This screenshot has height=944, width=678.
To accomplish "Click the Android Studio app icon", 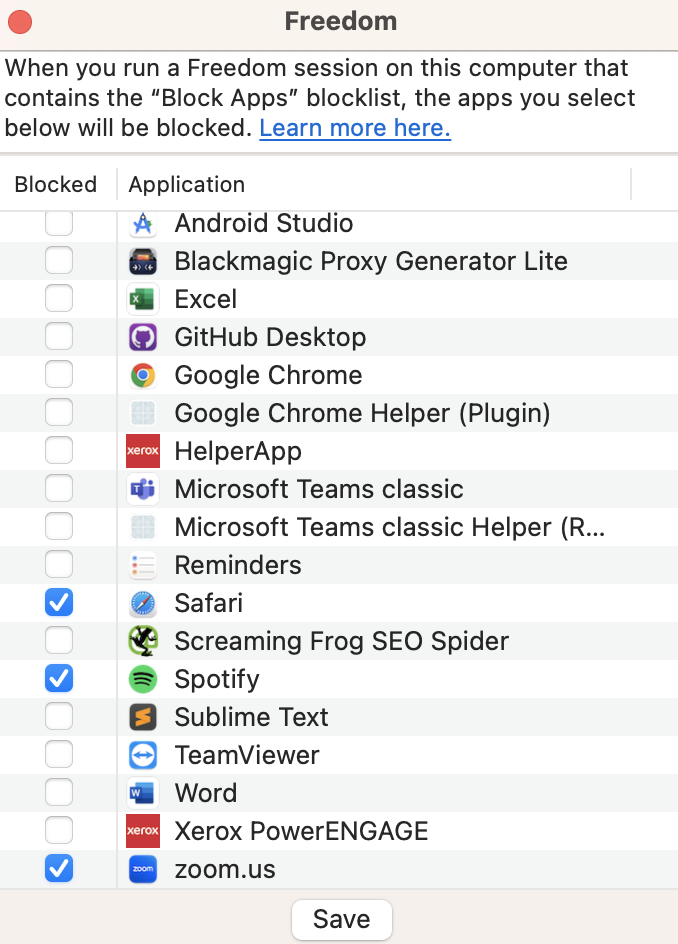I will (143, 223).
